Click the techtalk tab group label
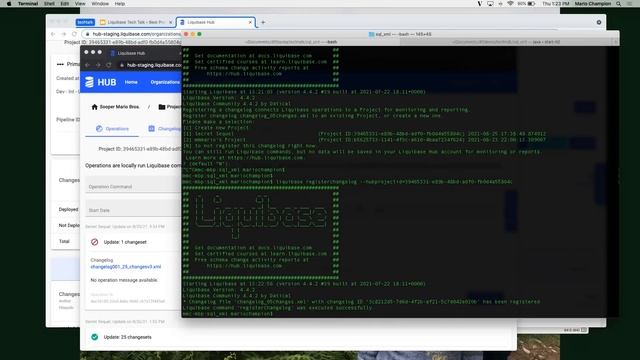This screenshot has width=640, height=360. 85,22
